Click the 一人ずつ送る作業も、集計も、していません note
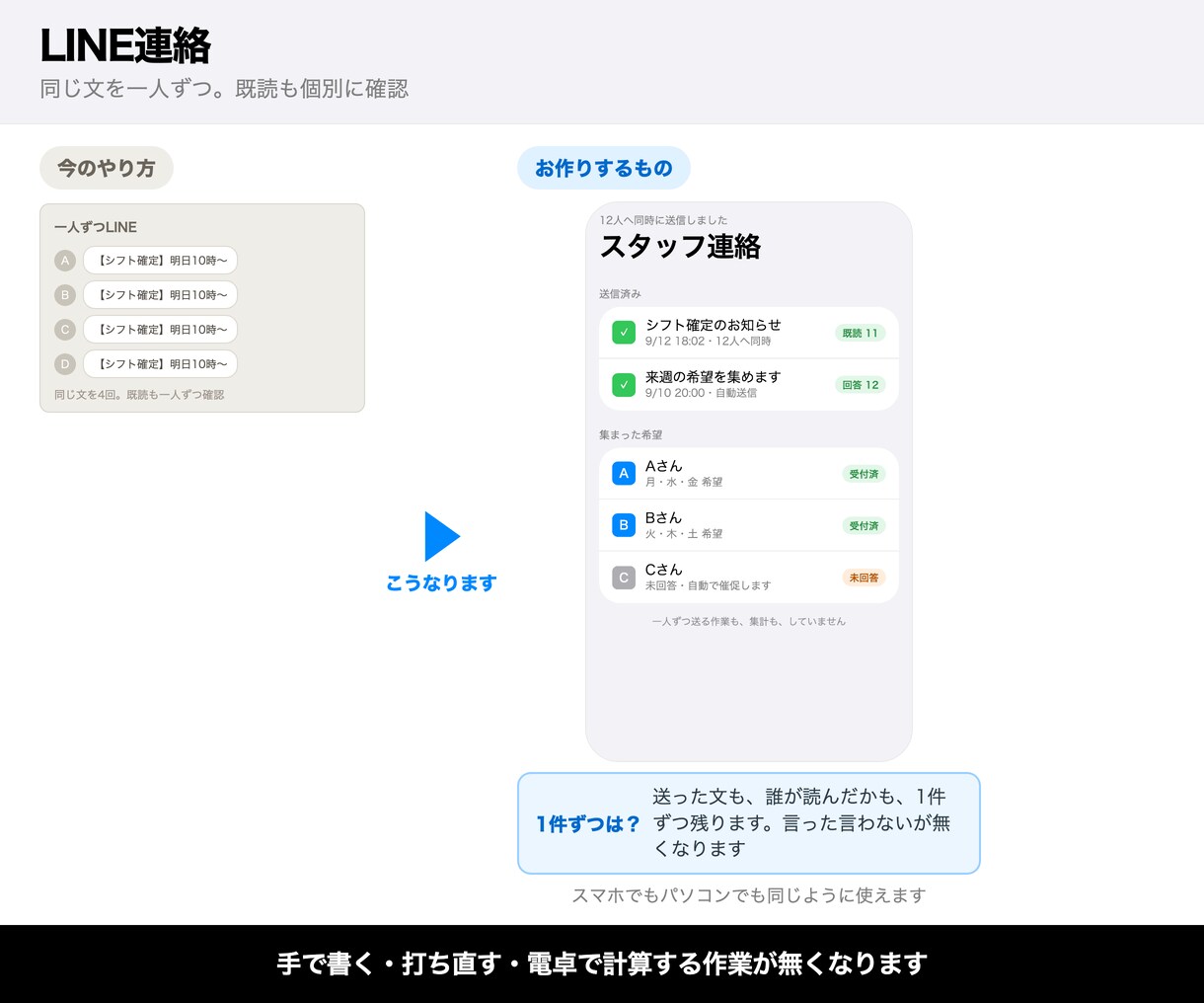The height and width of the screenshot is (1003, 1204). (749, 622)
